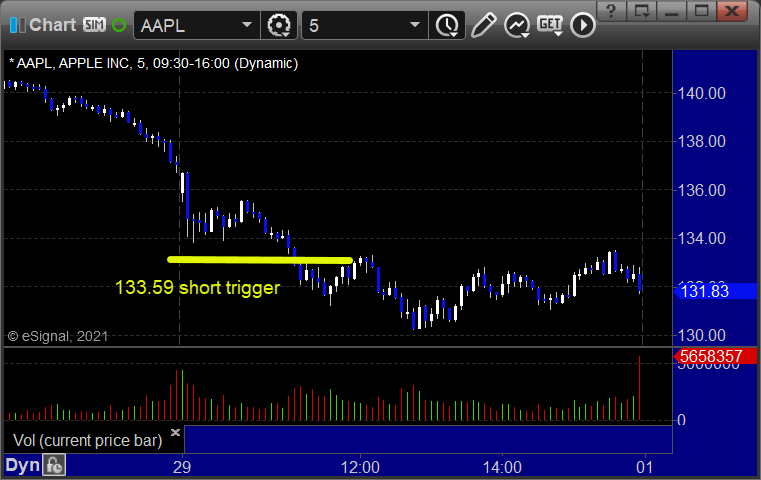Open the studies chart-line icon menu
The height and width of the screenshot is (480, 761).
[x=517, y=25]
